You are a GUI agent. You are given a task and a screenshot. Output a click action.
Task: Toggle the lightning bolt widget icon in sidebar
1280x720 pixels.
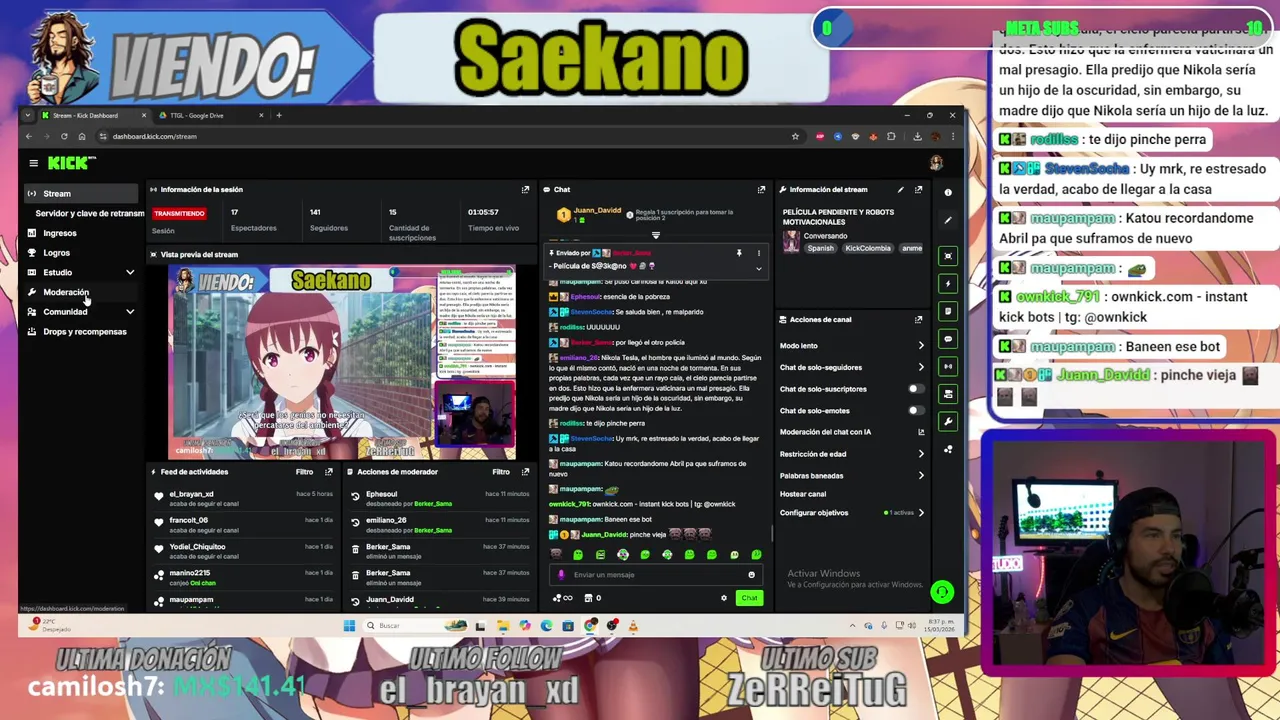tap(948, 284)
